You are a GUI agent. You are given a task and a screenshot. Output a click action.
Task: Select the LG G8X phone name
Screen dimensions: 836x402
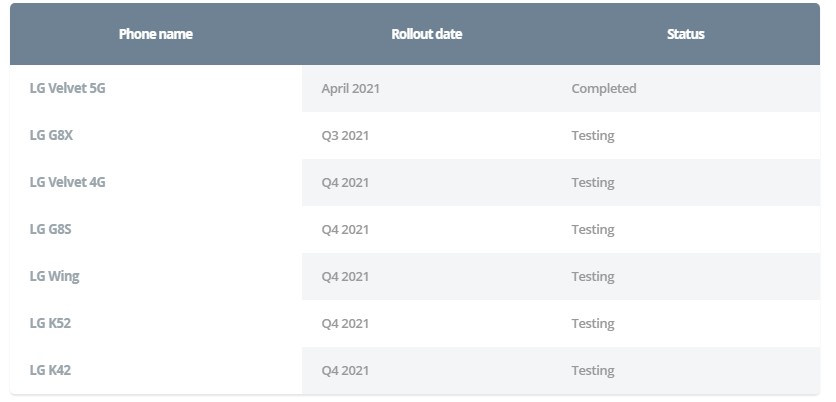[x=51, y=135]
